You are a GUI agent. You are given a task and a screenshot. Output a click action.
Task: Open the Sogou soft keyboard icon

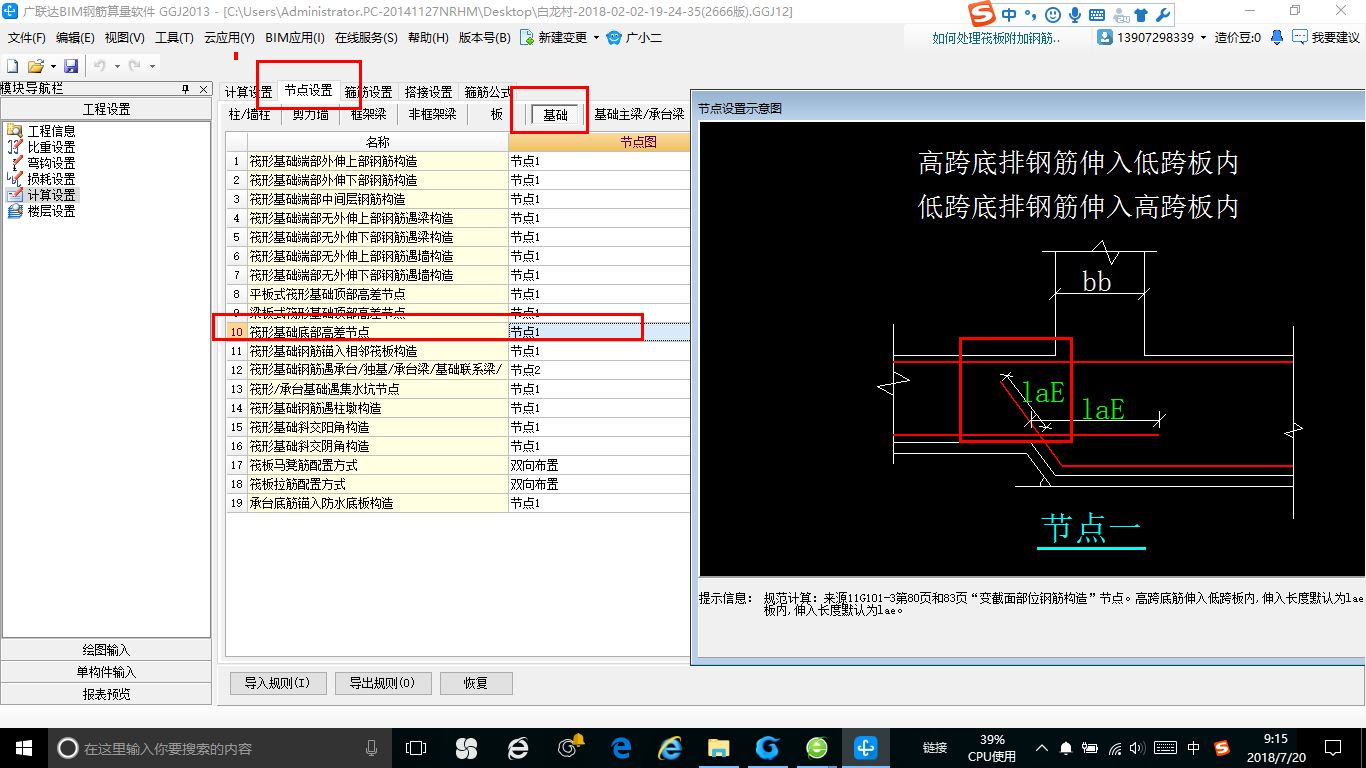tap(1097, 15)
